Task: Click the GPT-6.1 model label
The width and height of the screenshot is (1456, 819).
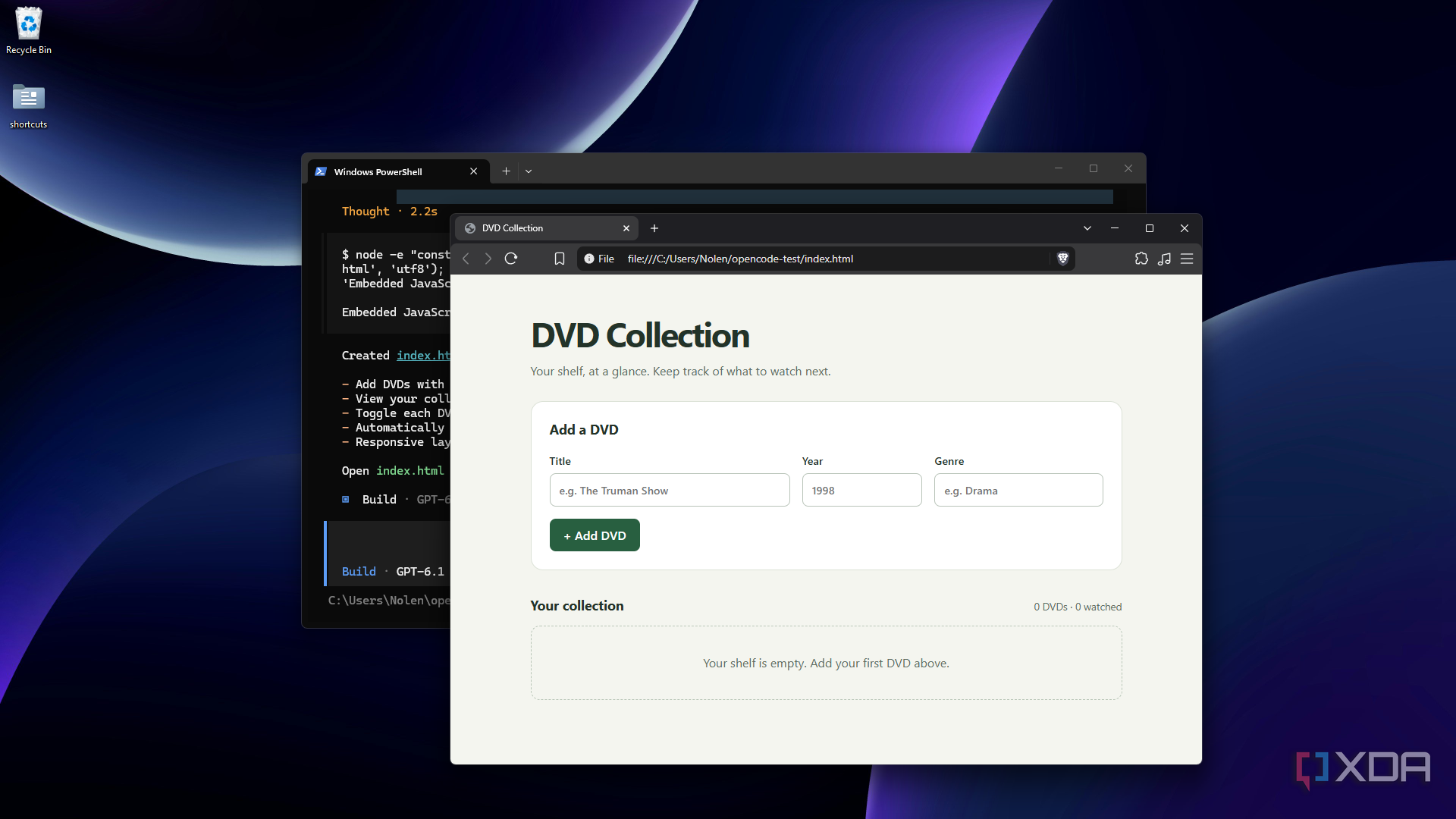Action: pyautogui.click(x=420, y=571)
